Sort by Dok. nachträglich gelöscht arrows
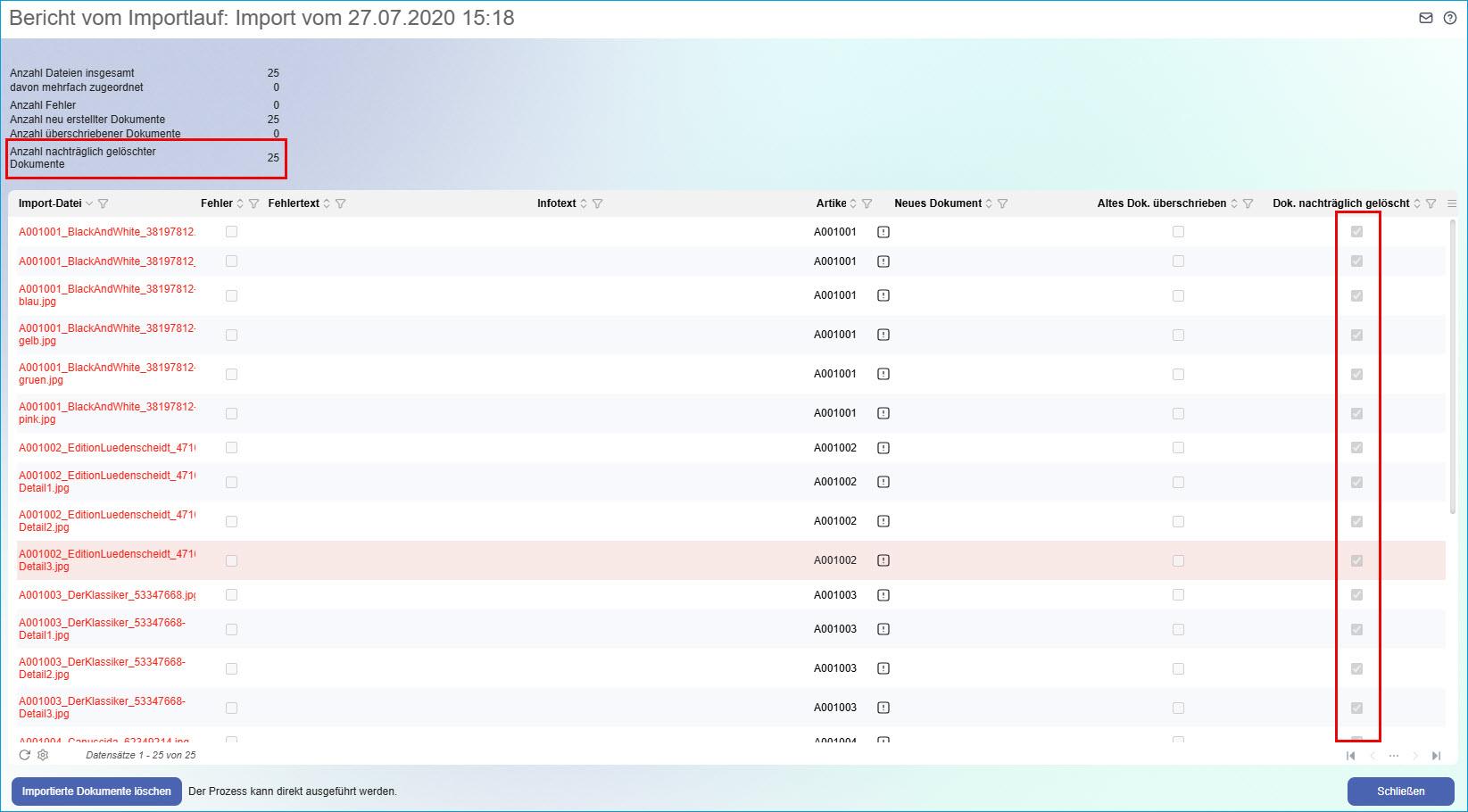 (1417, 203)
